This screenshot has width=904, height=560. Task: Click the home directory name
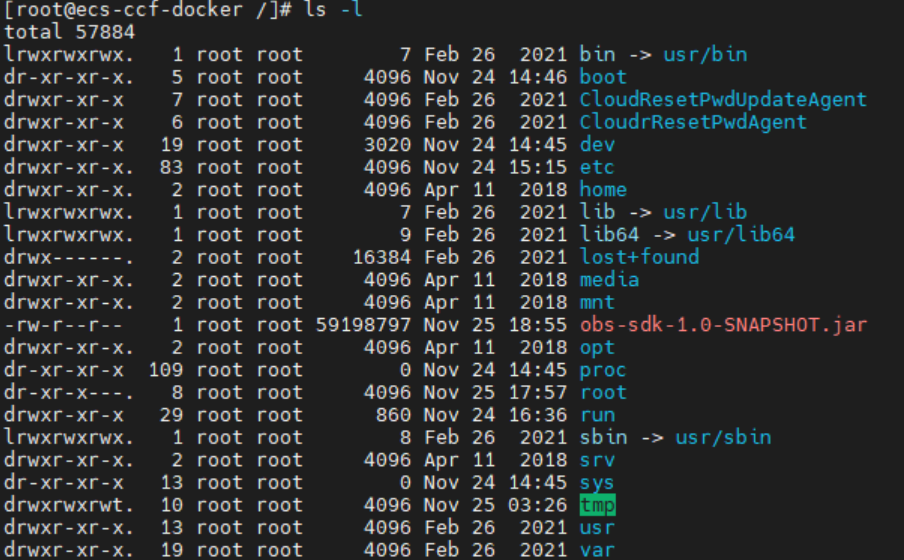(603, 190)
